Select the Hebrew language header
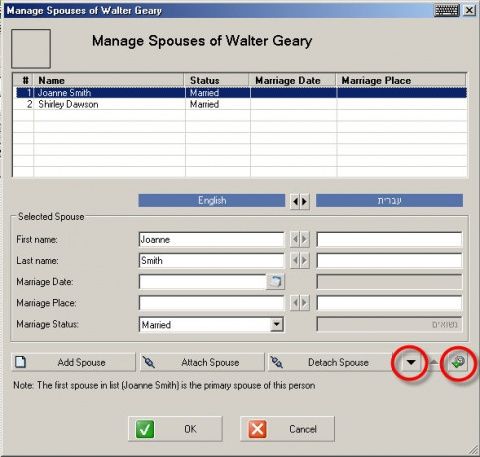The height and width of the screenshot is (457, 480). pos(389,201)
